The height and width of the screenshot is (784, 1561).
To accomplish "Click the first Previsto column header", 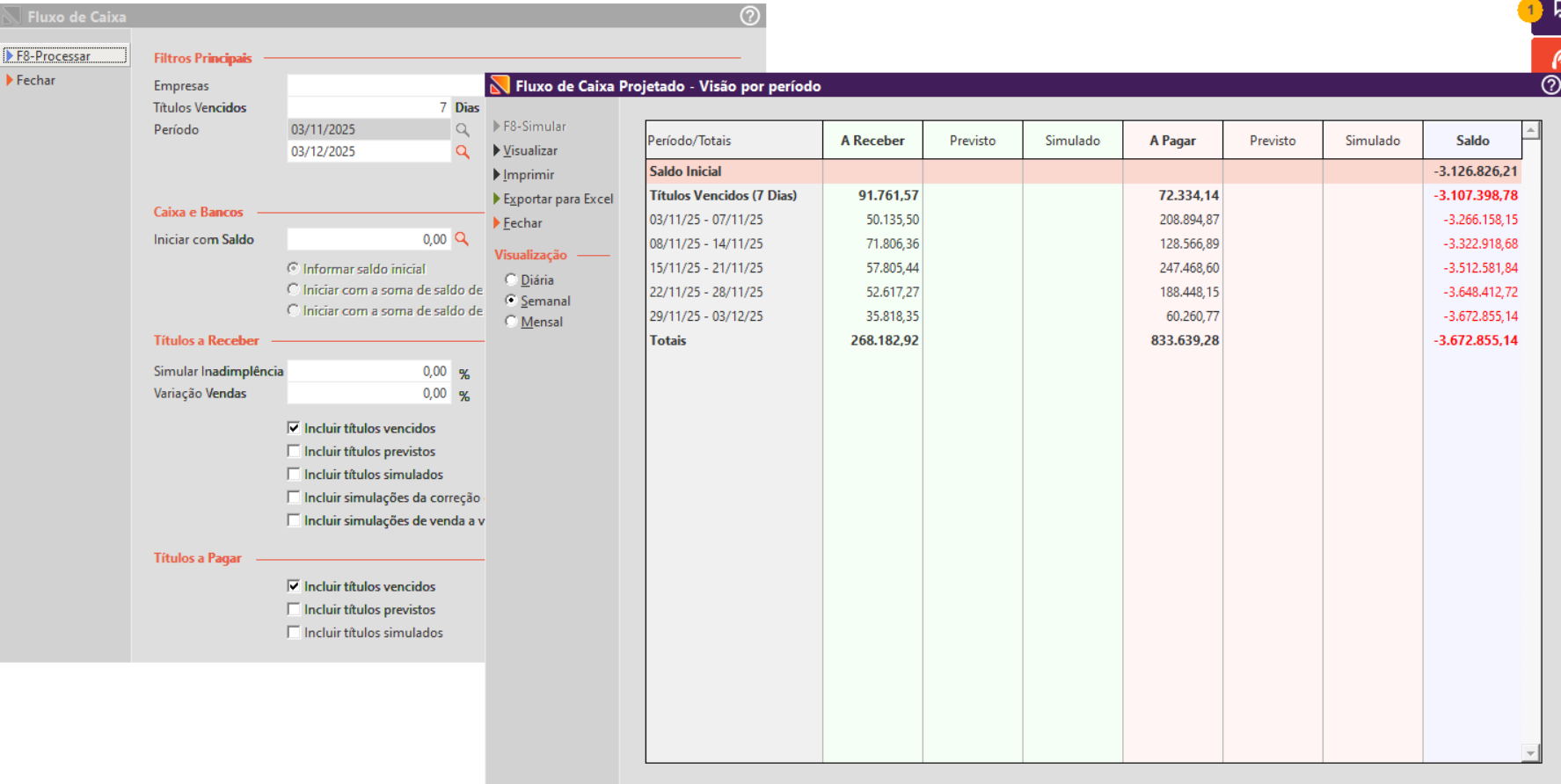I will tap(973, 141).
